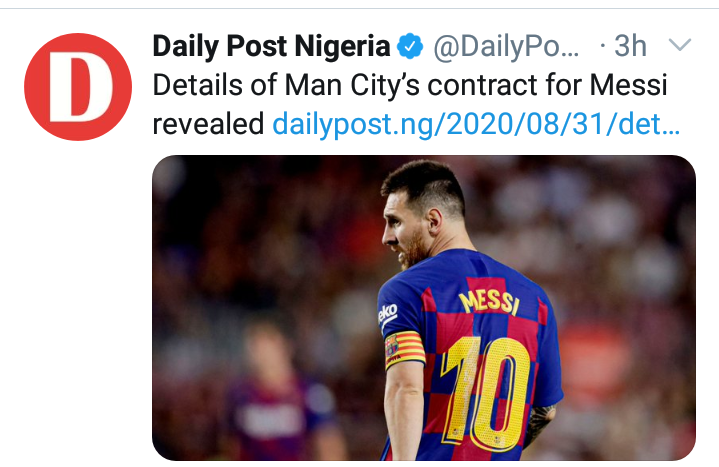Image resolution: width=719 pixels, height=467 pixels.
Task: Expand the tweet options chevron
Action: 679,46
